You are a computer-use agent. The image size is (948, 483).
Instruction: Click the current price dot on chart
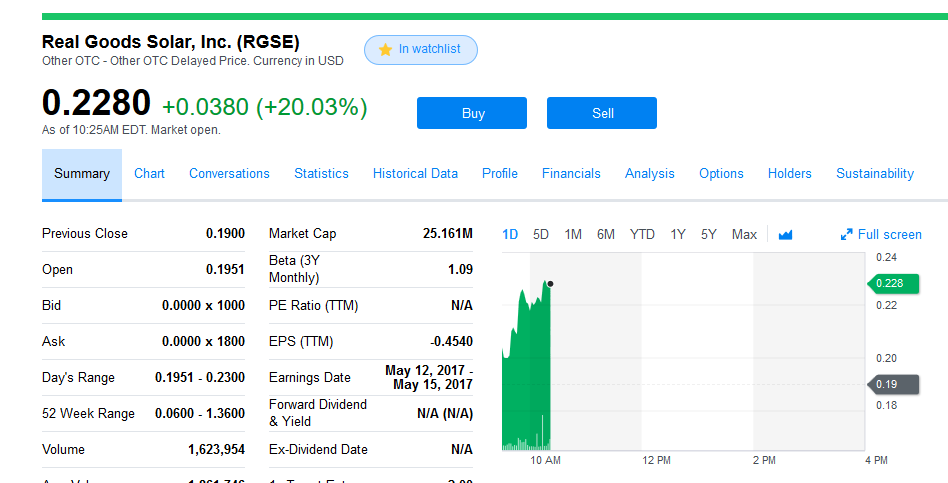pos(550,284)
